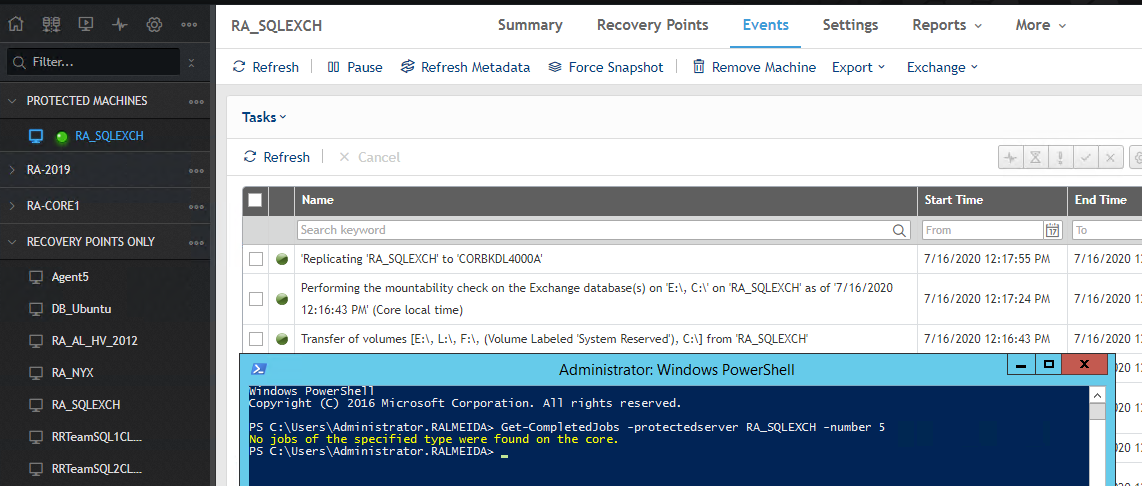The width and height of the screenshot is (1142, 486).
Task: Open RA-CORE1 group options menu
Action: click(196, 206)
